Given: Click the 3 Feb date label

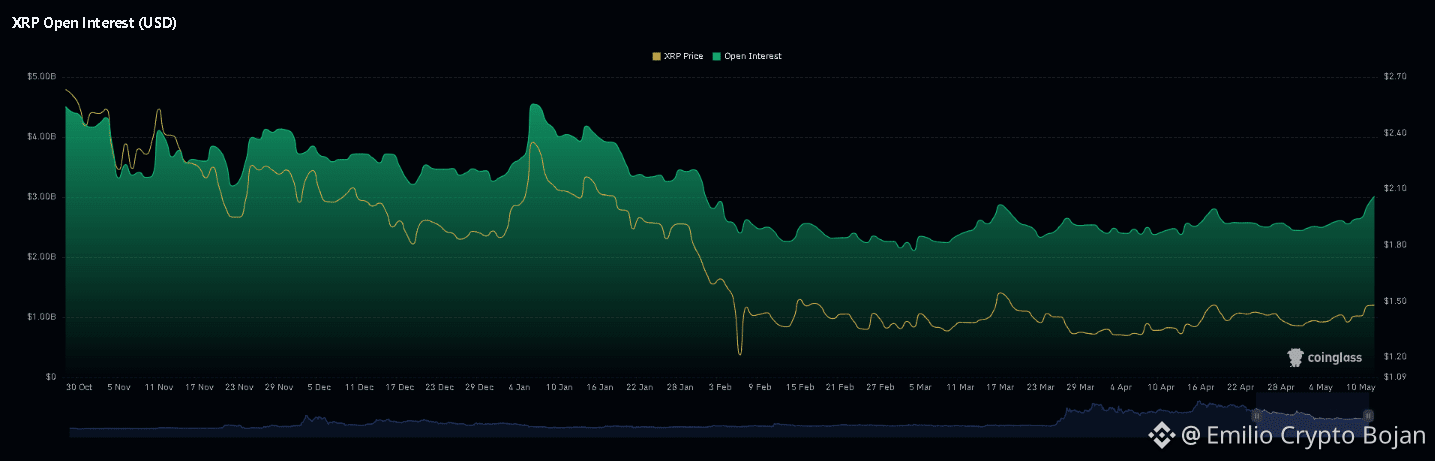Looking at the screenshot, I should [x=720, y=386].
